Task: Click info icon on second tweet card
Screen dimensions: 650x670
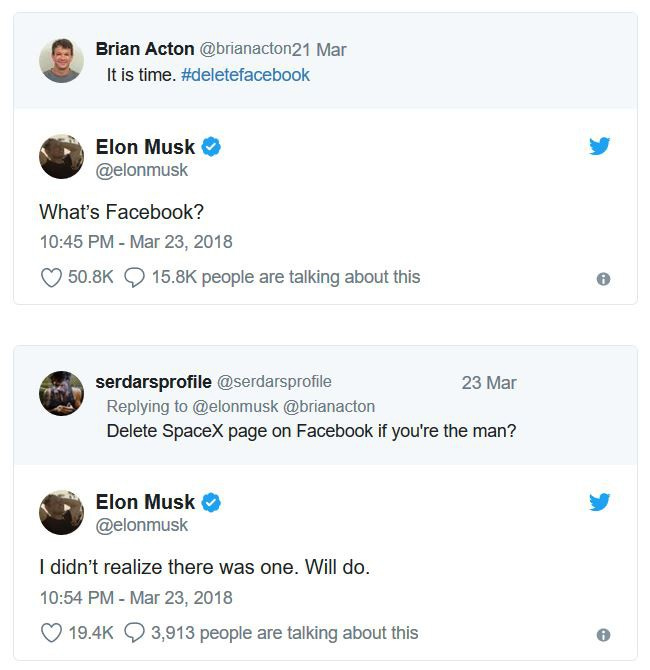Action: click(x=603, y=635)
